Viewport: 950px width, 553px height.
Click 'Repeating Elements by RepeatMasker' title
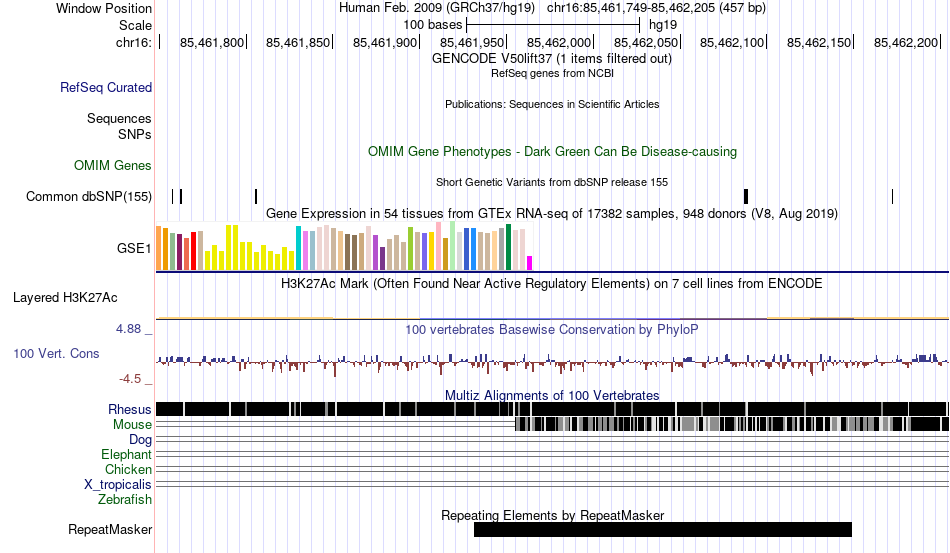click(553, 515)
